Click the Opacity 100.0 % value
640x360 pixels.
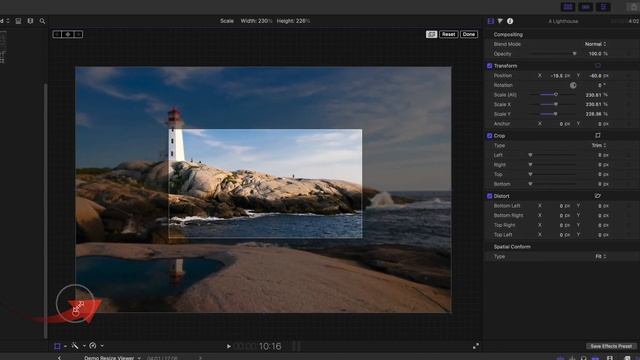(598, 54)
